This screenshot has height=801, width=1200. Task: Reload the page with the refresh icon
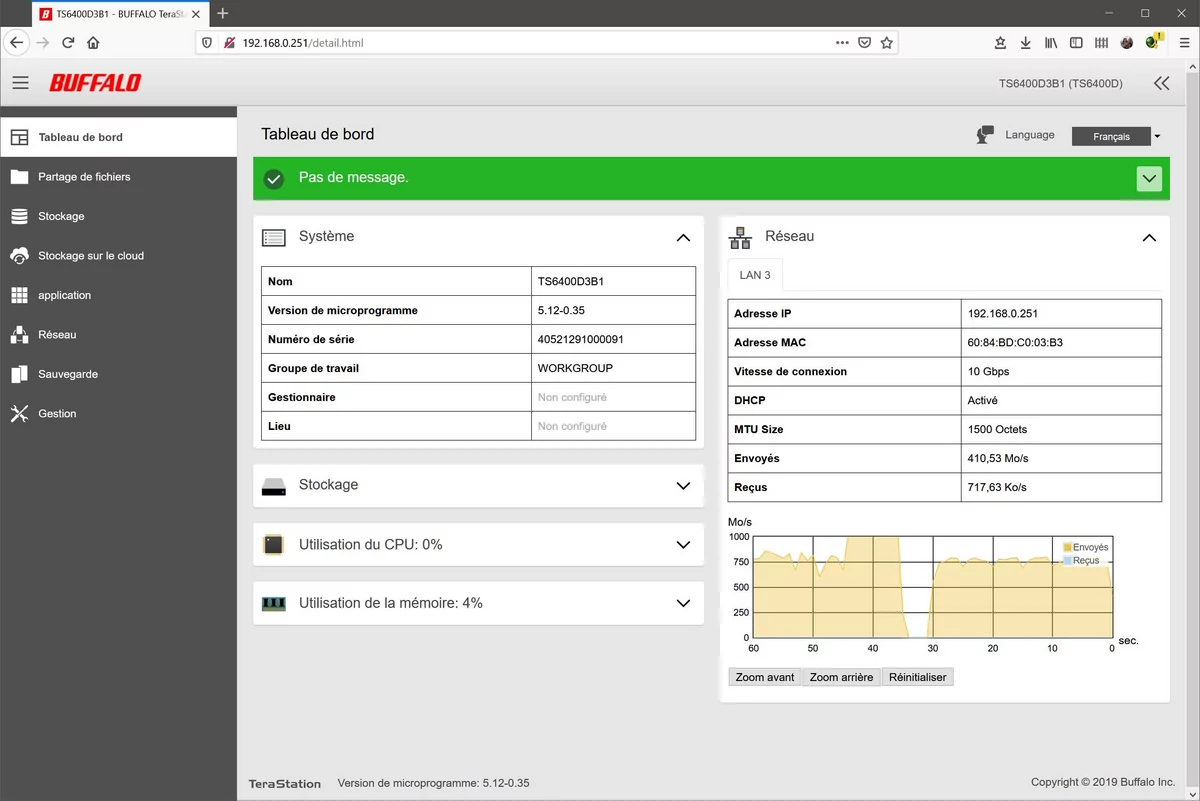pyautogui.click(x=68, y=43)
